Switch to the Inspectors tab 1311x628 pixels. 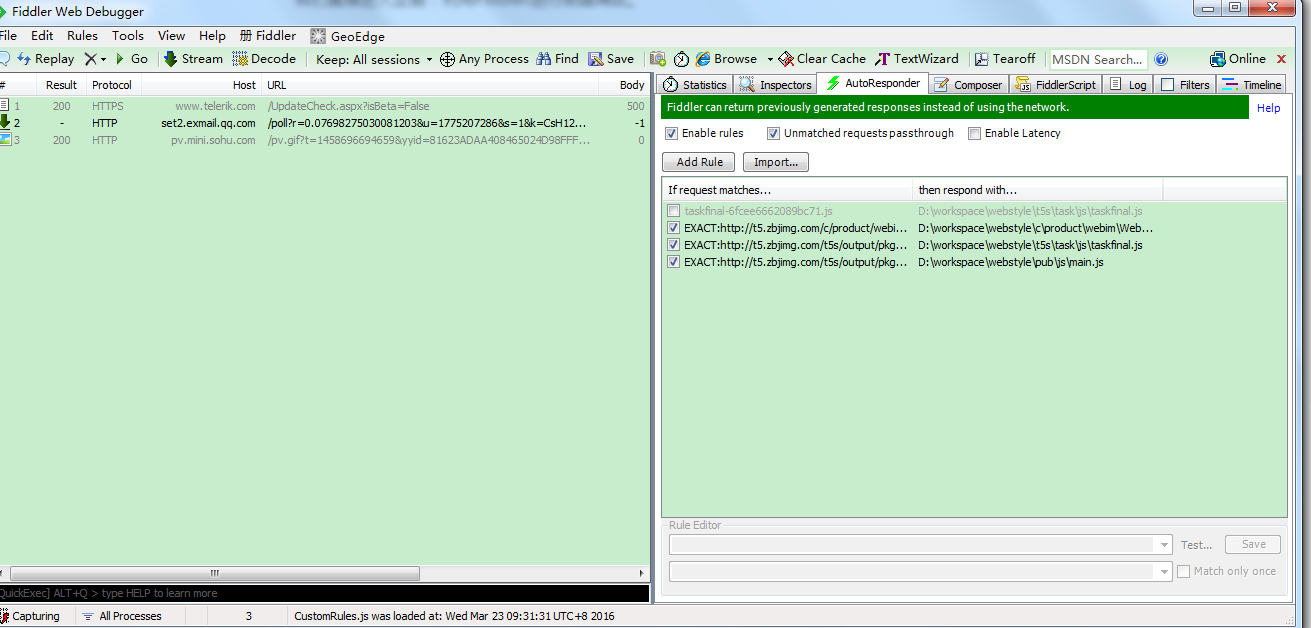tap(775, 85)
